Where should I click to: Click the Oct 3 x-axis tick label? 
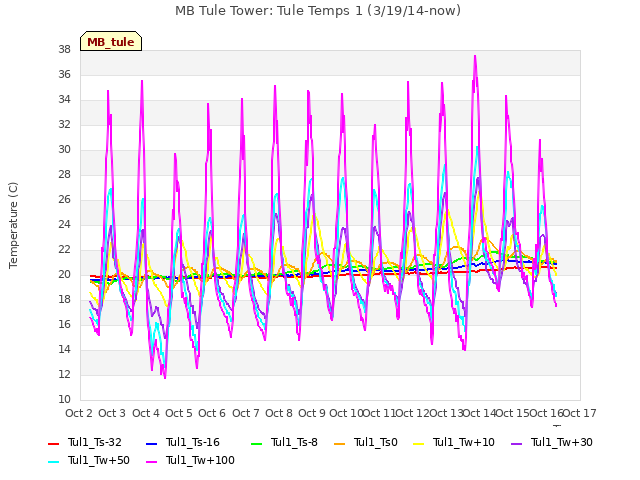coord(112,413)
